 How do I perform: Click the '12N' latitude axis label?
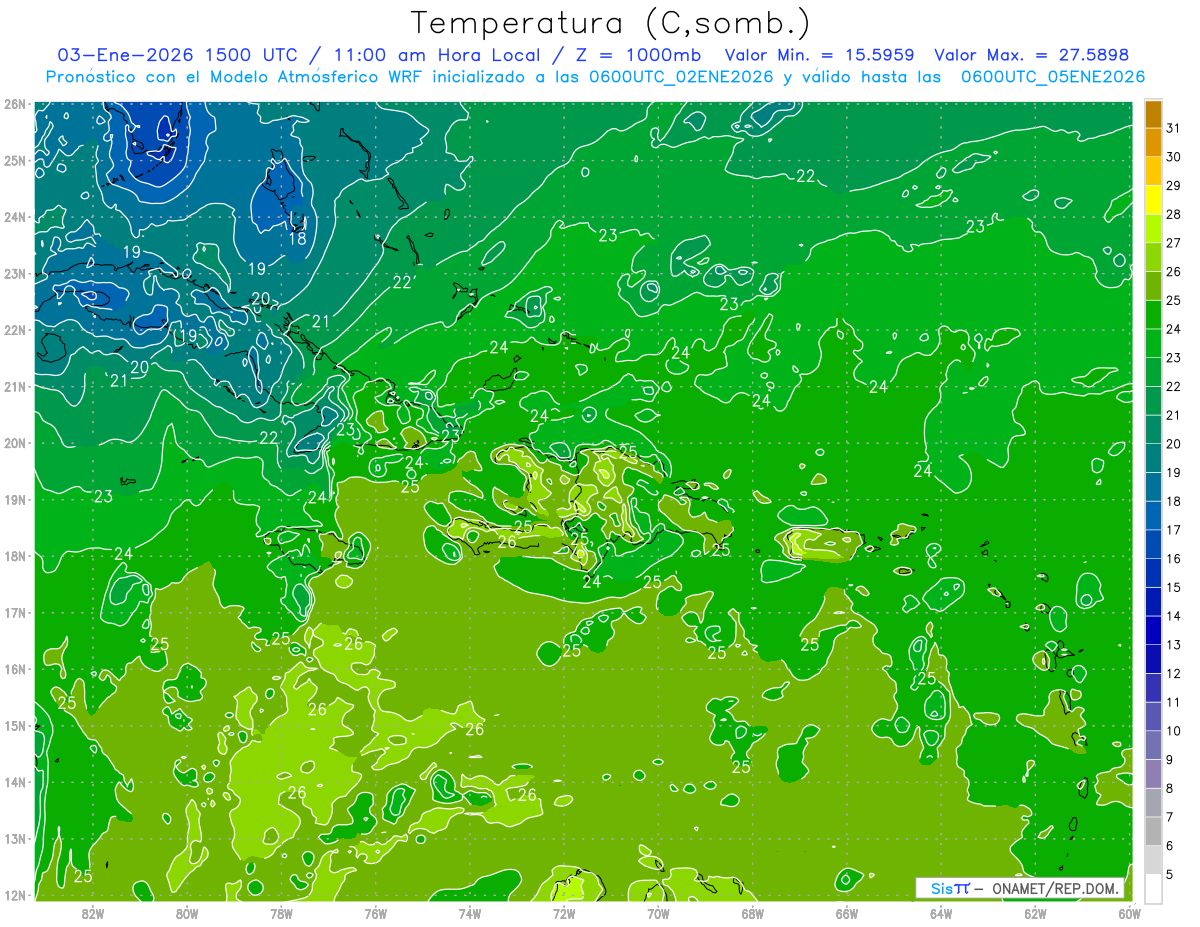coord(15,895)
